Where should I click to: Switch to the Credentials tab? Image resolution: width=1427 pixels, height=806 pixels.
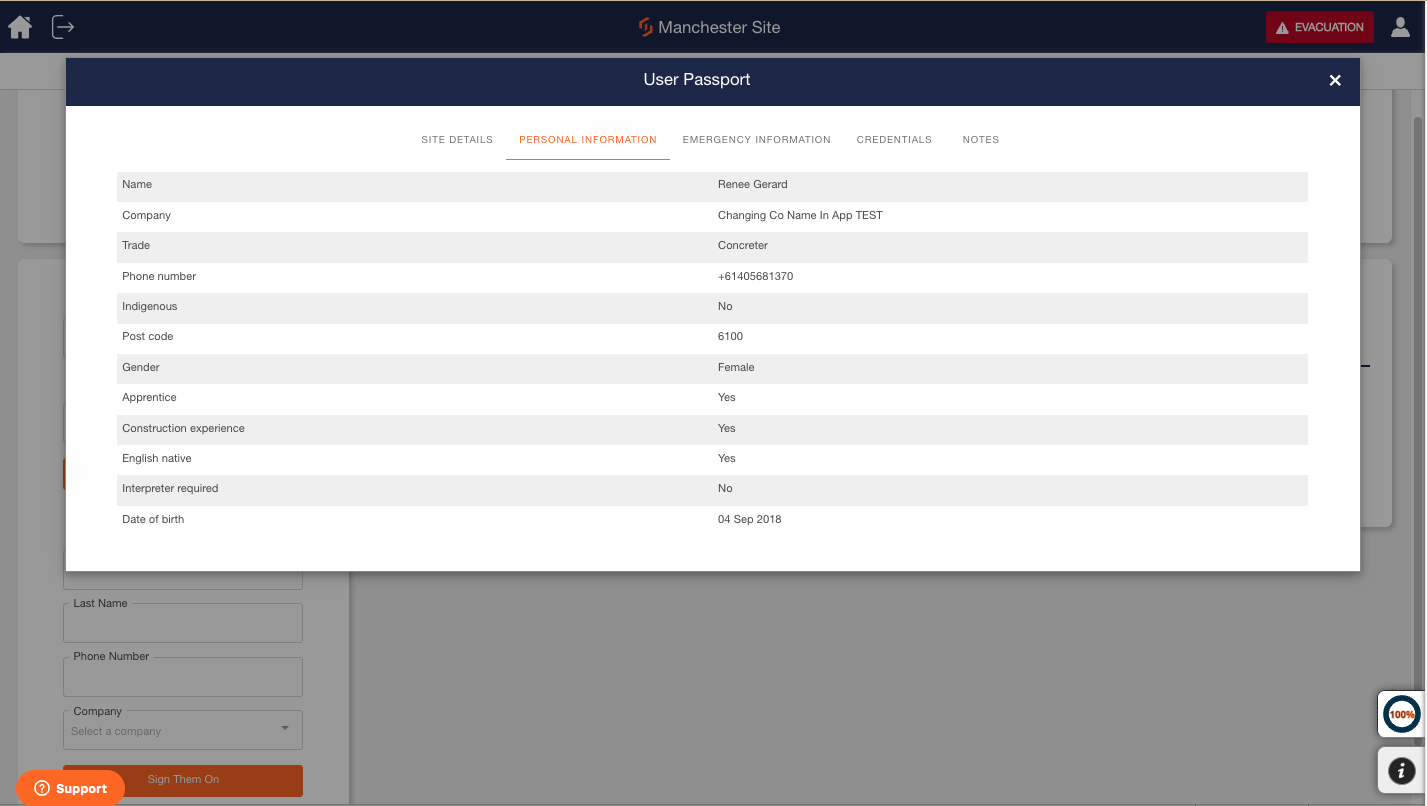pos(894,140)
